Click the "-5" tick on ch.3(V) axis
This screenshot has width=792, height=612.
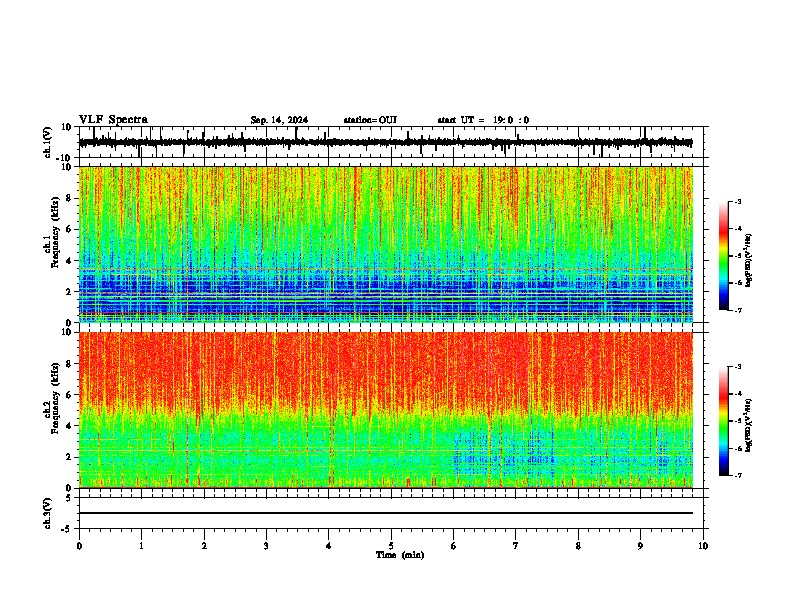point(67,529)
